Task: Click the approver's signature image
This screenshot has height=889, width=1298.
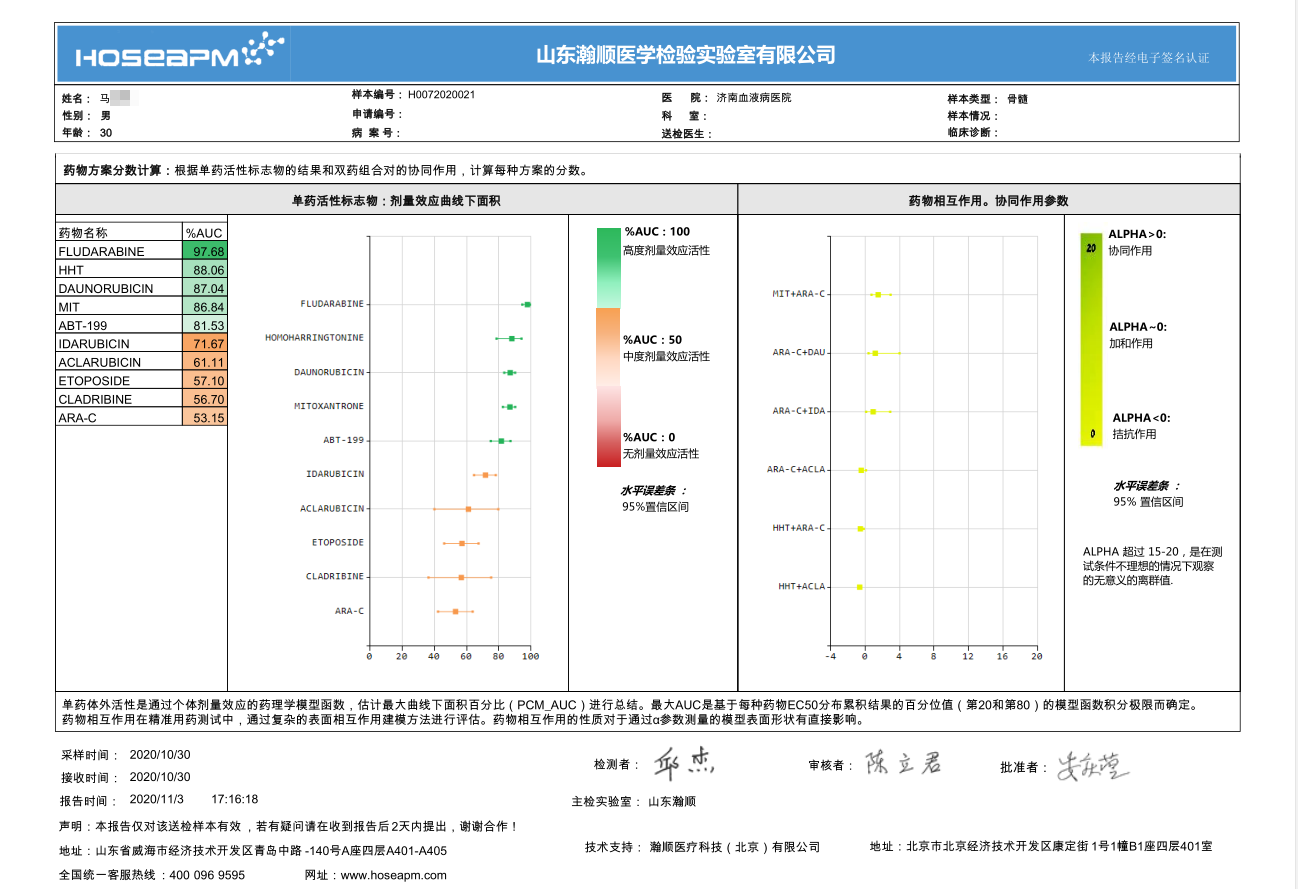Action: coord(1093,767)
